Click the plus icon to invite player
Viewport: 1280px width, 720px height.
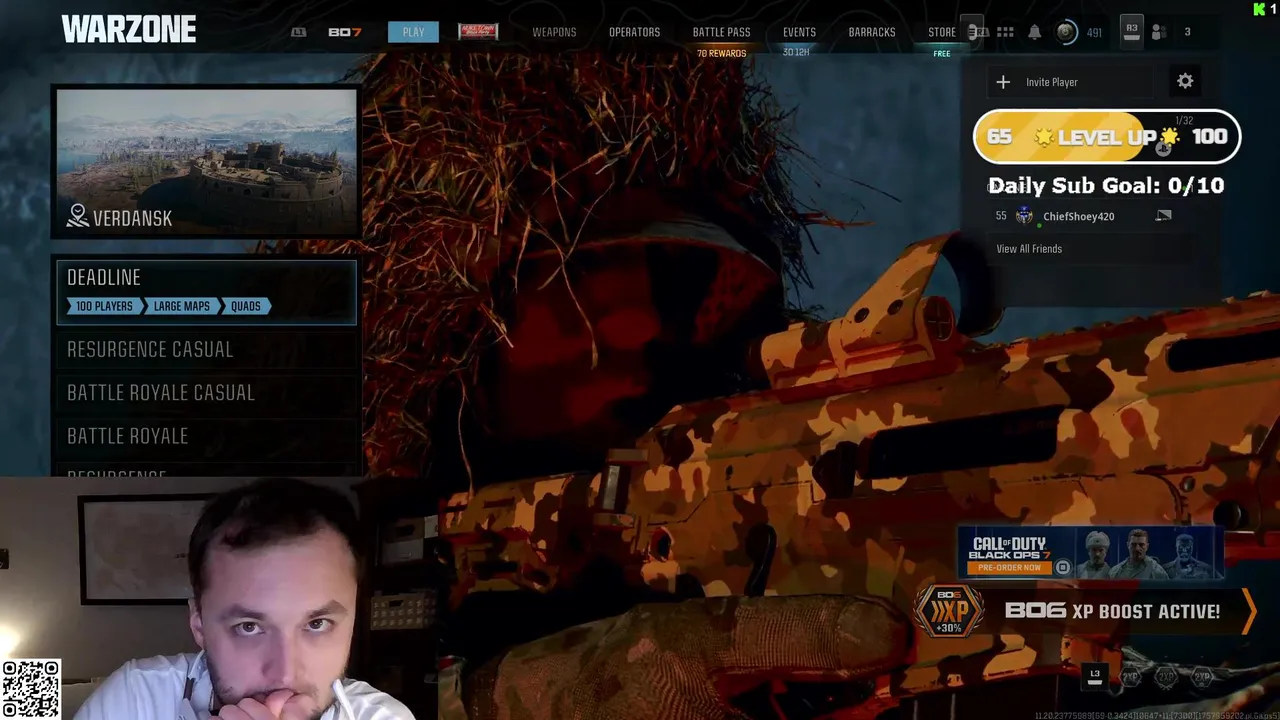(x=1003, y=82)
